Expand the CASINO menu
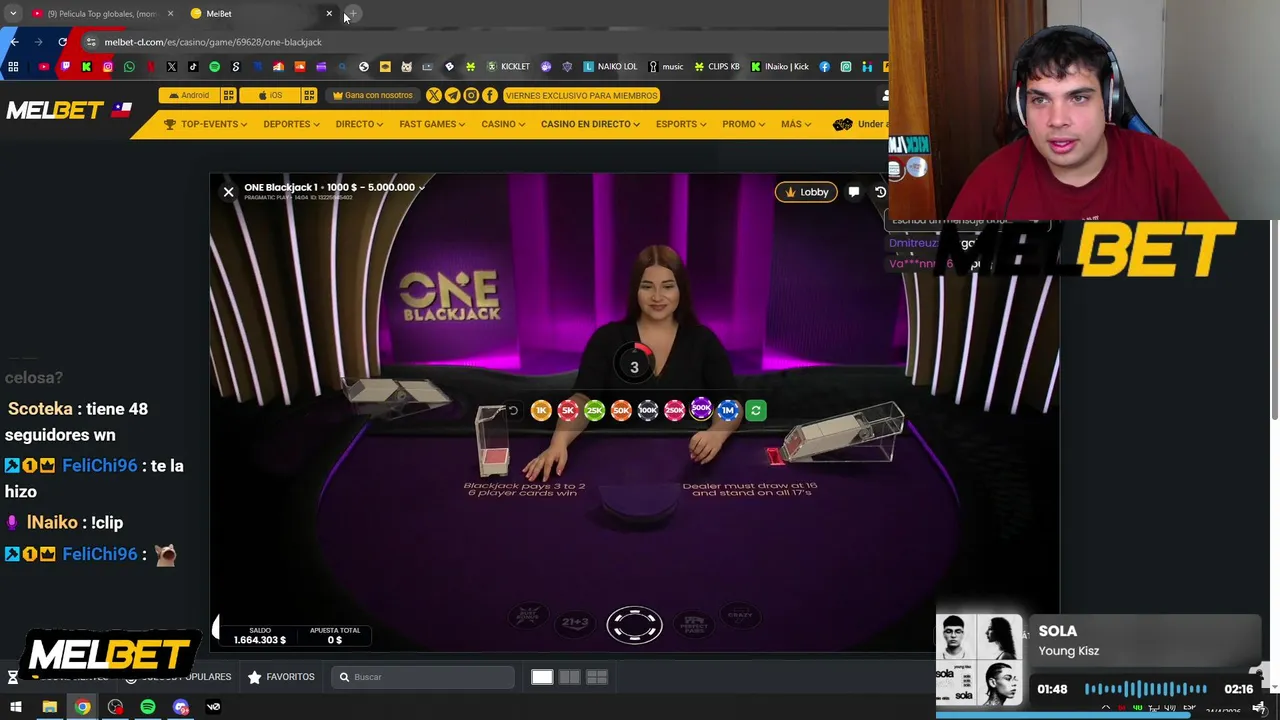Screen dimensions: 1280x720 (x=503, y=124)
